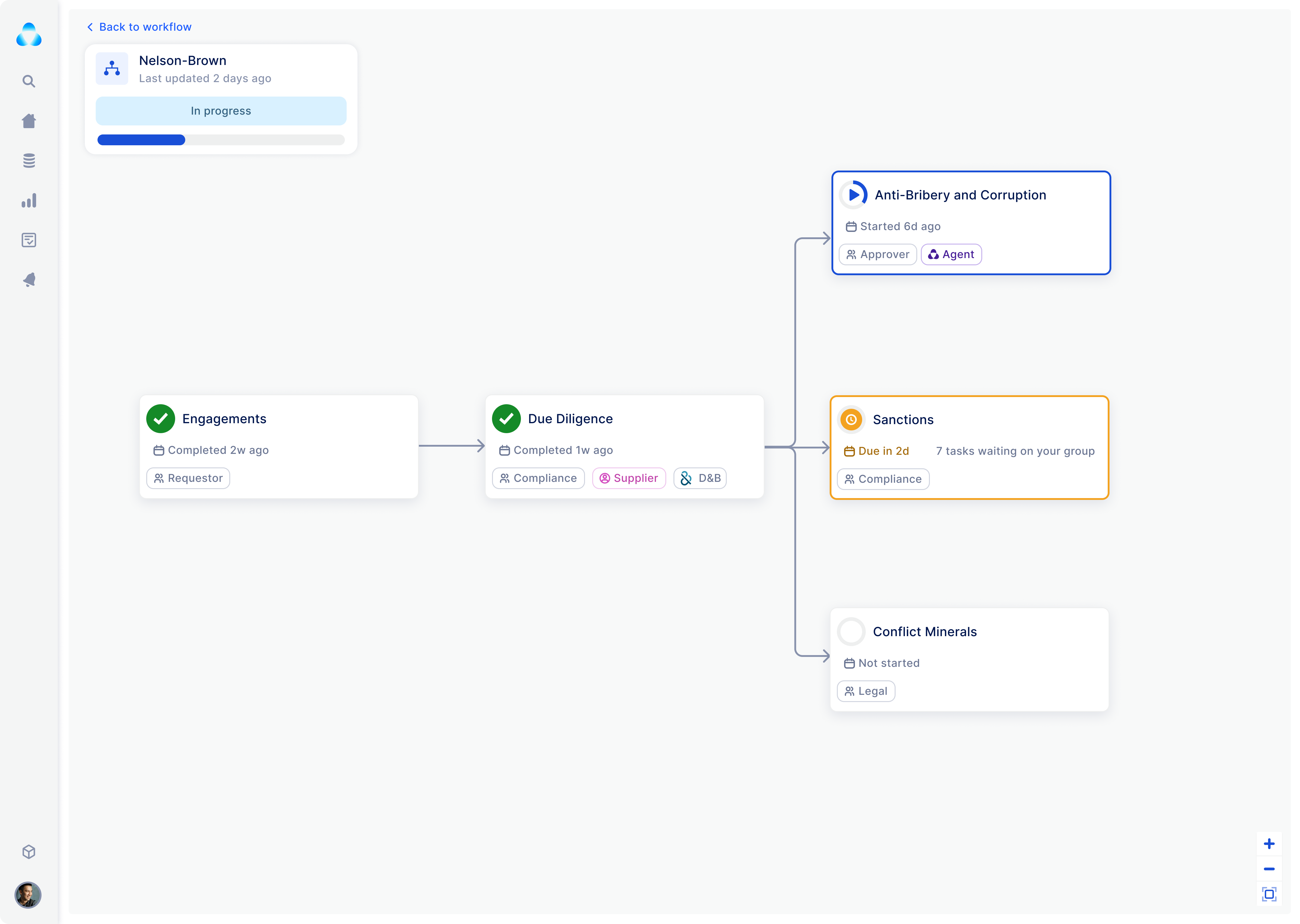Click the D&B tag in Due Diligence
Screen dimensions: 1300x924
[x=700, y=479]
